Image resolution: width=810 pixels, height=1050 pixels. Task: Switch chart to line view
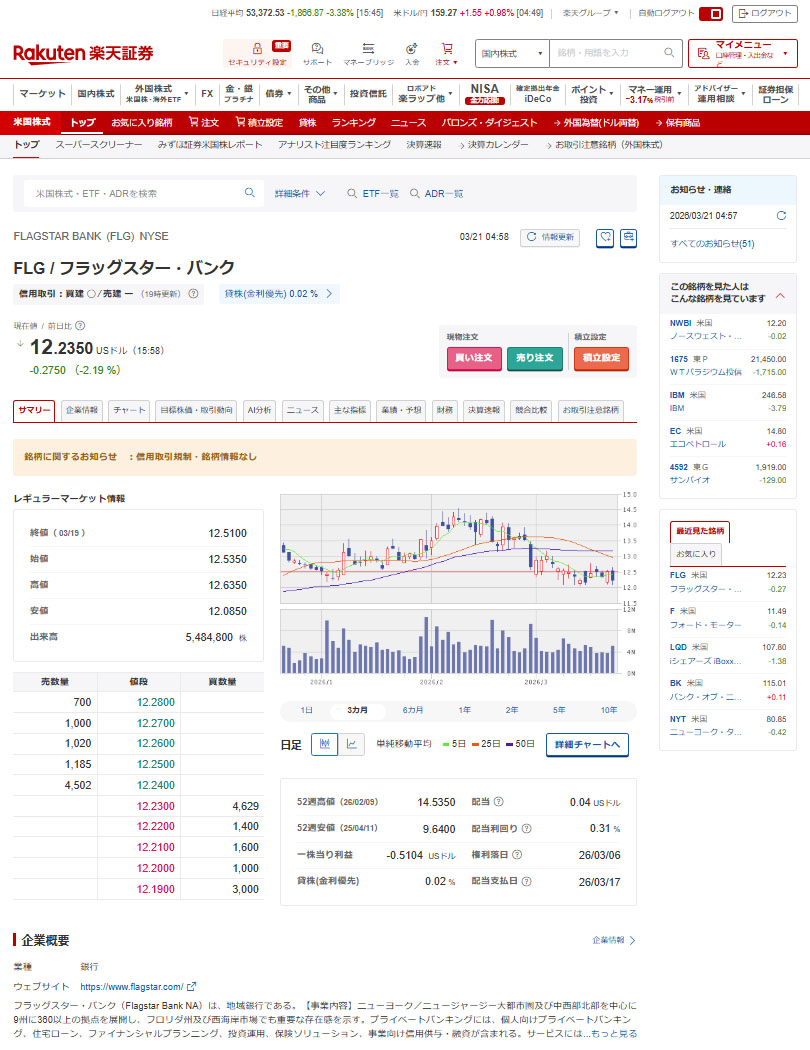click(351, 744)
